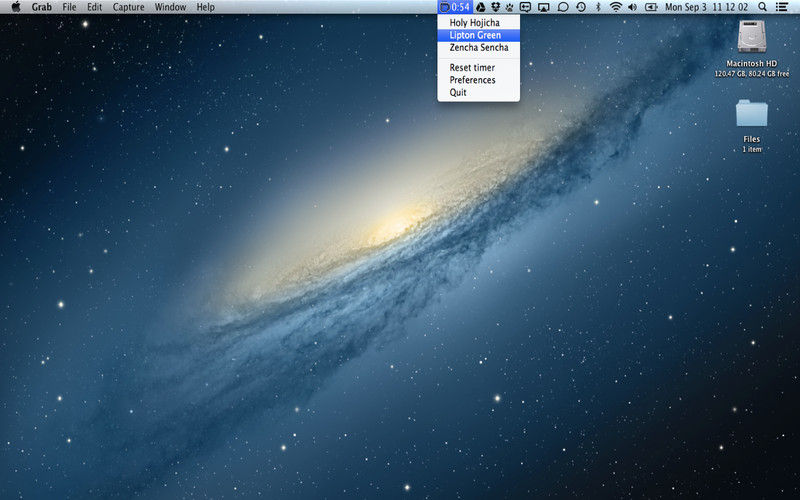Select the Files folder on desktop
The image size is (800, 500).
pyautogui.click(x=752, y=113)
